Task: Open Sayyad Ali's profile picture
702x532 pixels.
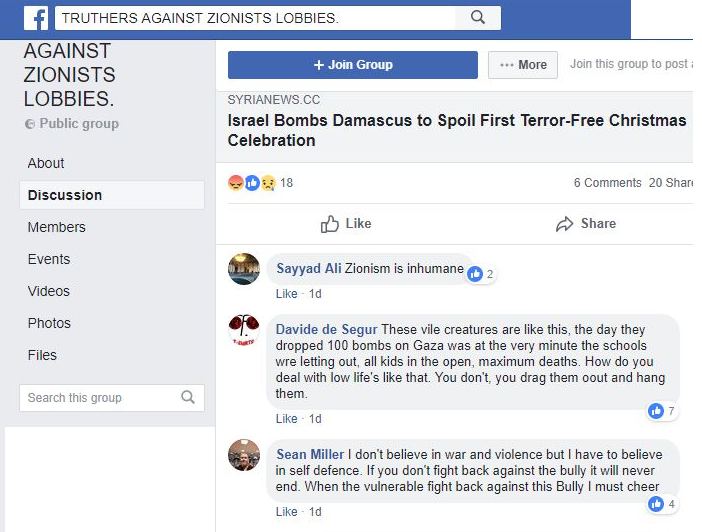Action: point(244,269)
